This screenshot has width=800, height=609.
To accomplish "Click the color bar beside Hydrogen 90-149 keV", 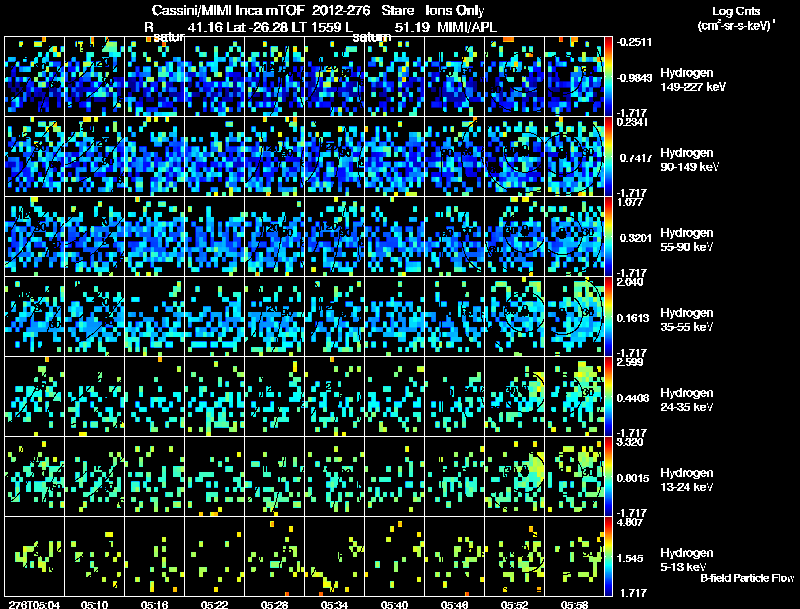I will pos(608,156).
